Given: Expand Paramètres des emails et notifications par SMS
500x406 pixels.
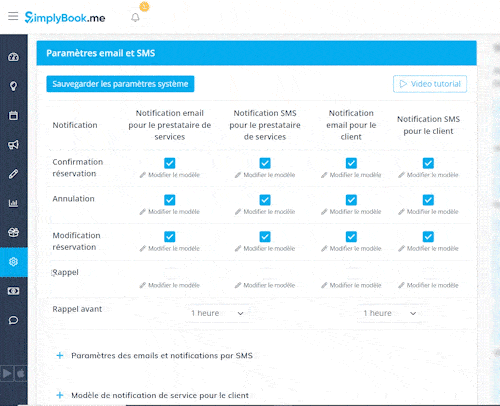Looking at the screenshot, I should pos(155,355).
